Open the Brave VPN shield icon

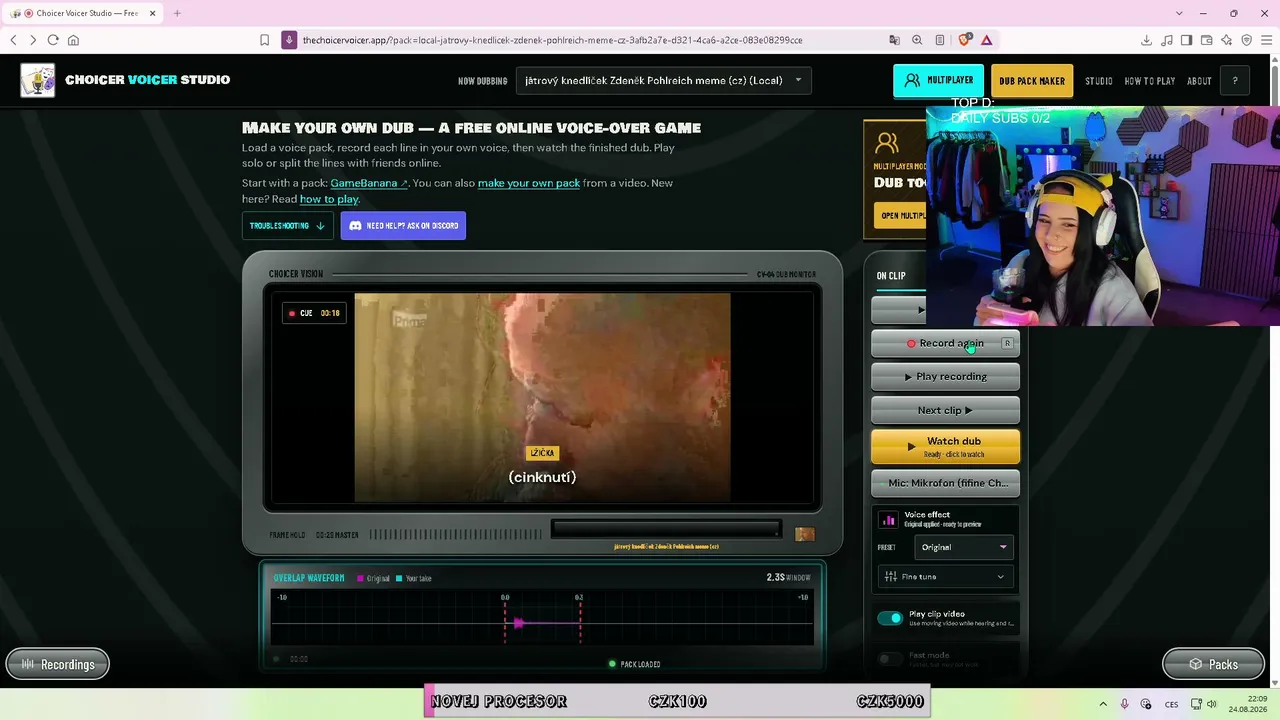[x=1246, y=40]
